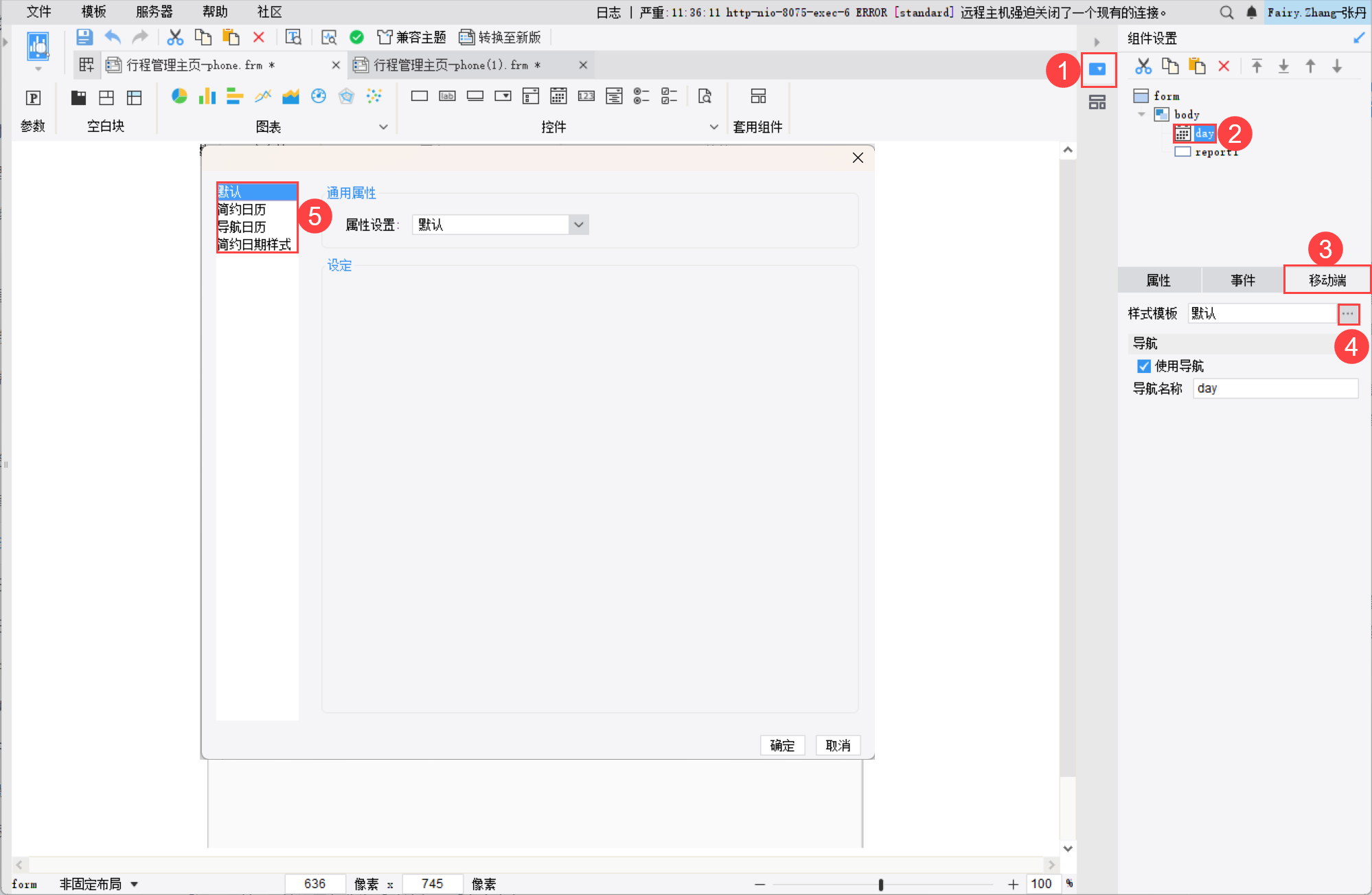Open the 属性设置 dropdown
The image size is (1372, 895).
[578, 225]
